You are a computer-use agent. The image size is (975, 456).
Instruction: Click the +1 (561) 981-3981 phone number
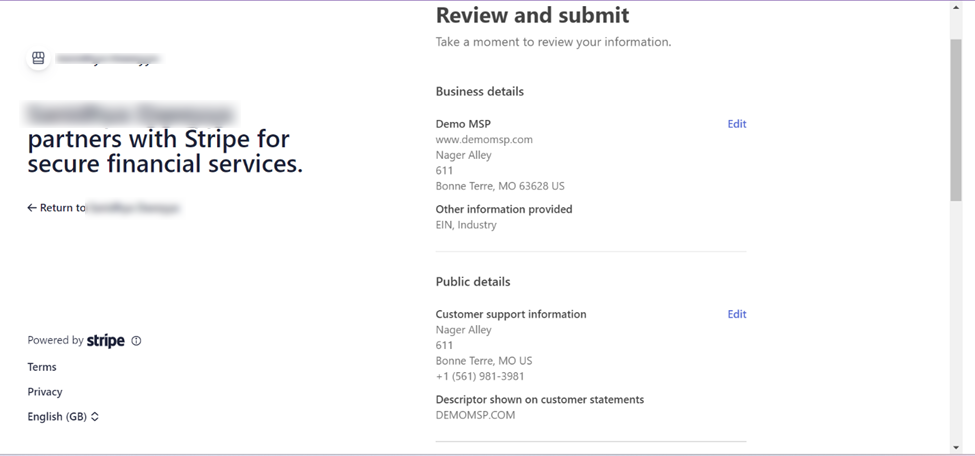coord(480,377)
